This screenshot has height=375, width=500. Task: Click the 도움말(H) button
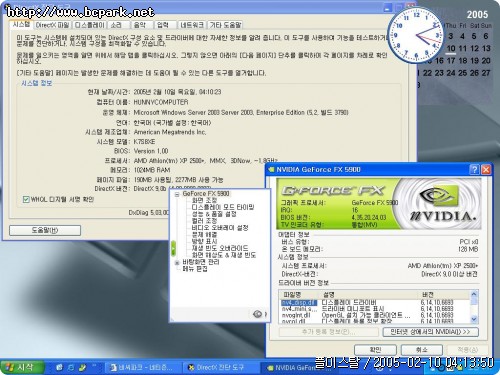pyautogui.click(x=45, y=230)
